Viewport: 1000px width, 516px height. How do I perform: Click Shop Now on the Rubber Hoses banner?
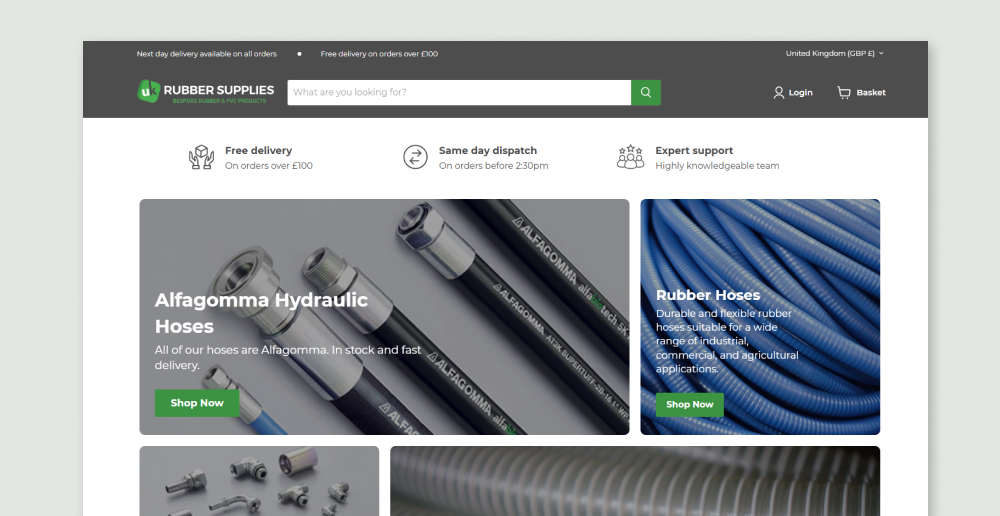pyautogui.click(x=689, y=404)
